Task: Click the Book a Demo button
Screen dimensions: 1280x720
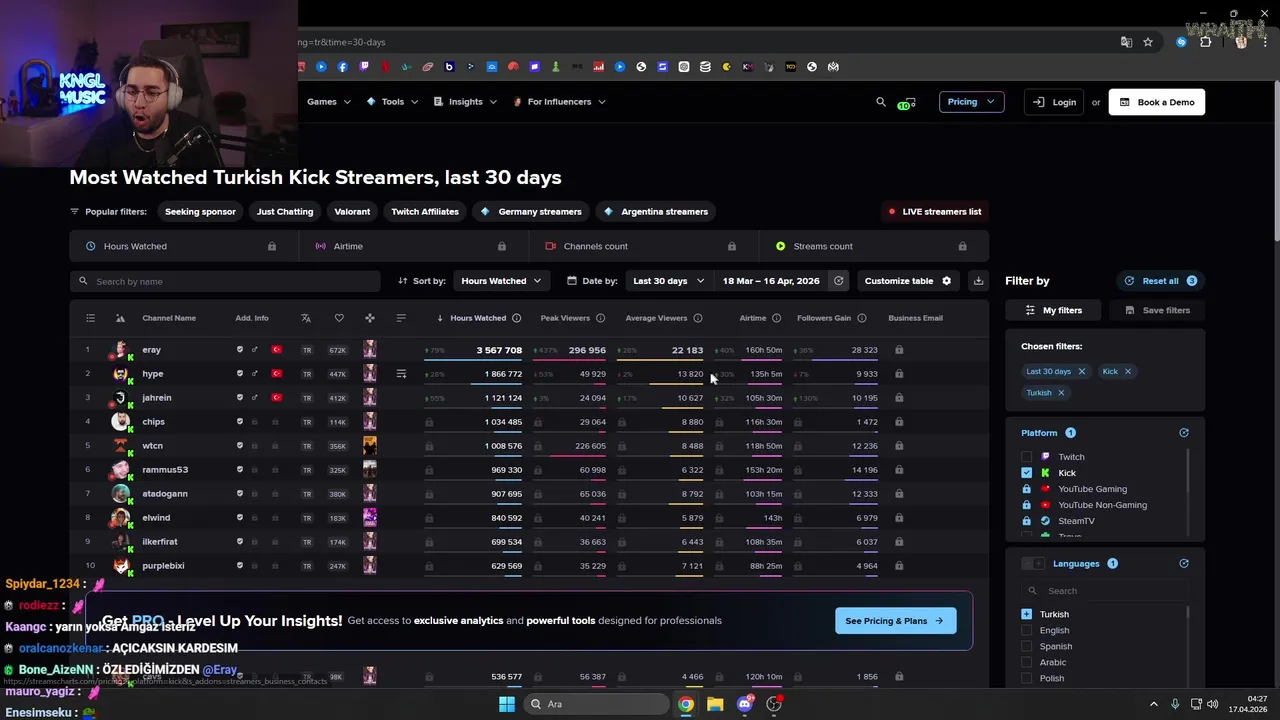Action: [x=1157, y=102]
